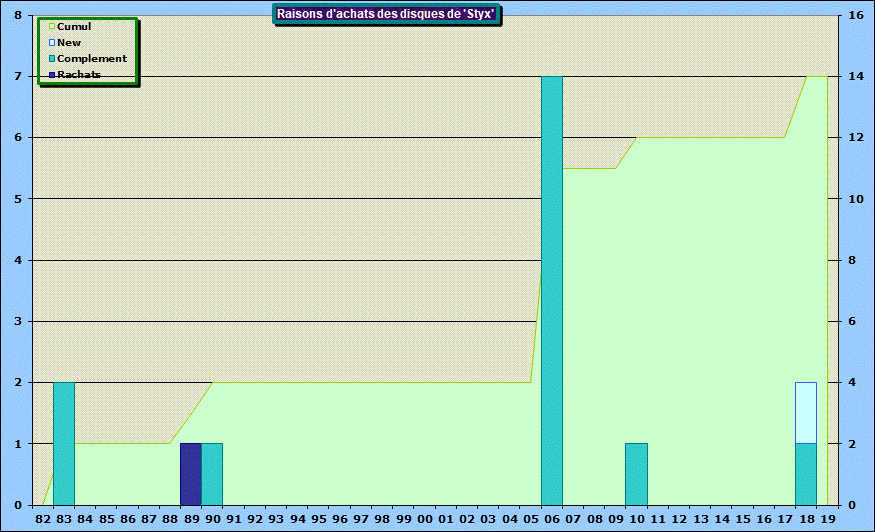The width and height of the screenshot is (875, 532).
Task: Click the left axis value '8'
Action: (x=18, y=16)
